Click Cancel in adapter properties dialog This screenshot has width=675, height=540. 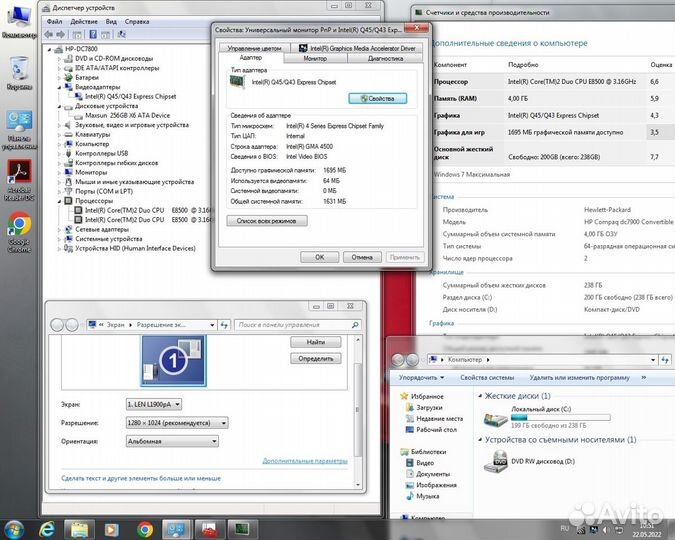362,257
